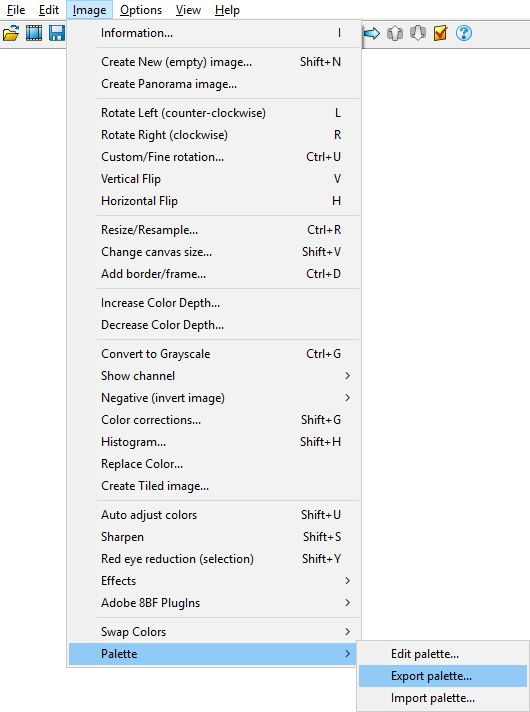Image resolution: width=530 pixels, height=712 pixels.
Task: Expand the Swap Colors submenu
Action: [214, 632]
